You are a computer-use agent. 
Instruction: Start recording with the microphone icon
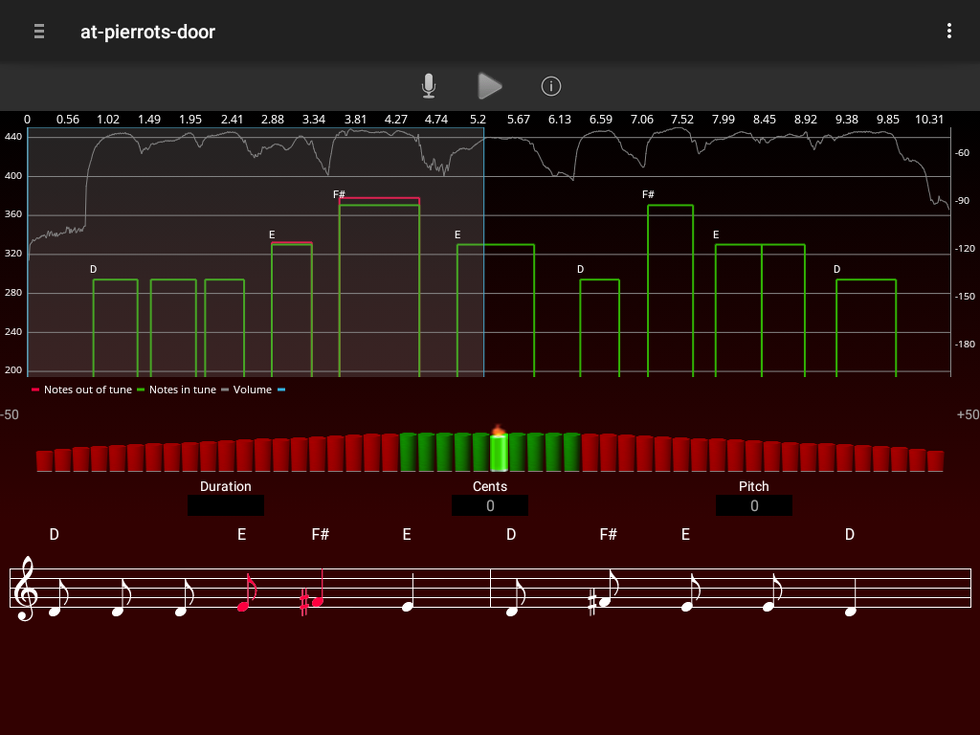coord(429,86)
